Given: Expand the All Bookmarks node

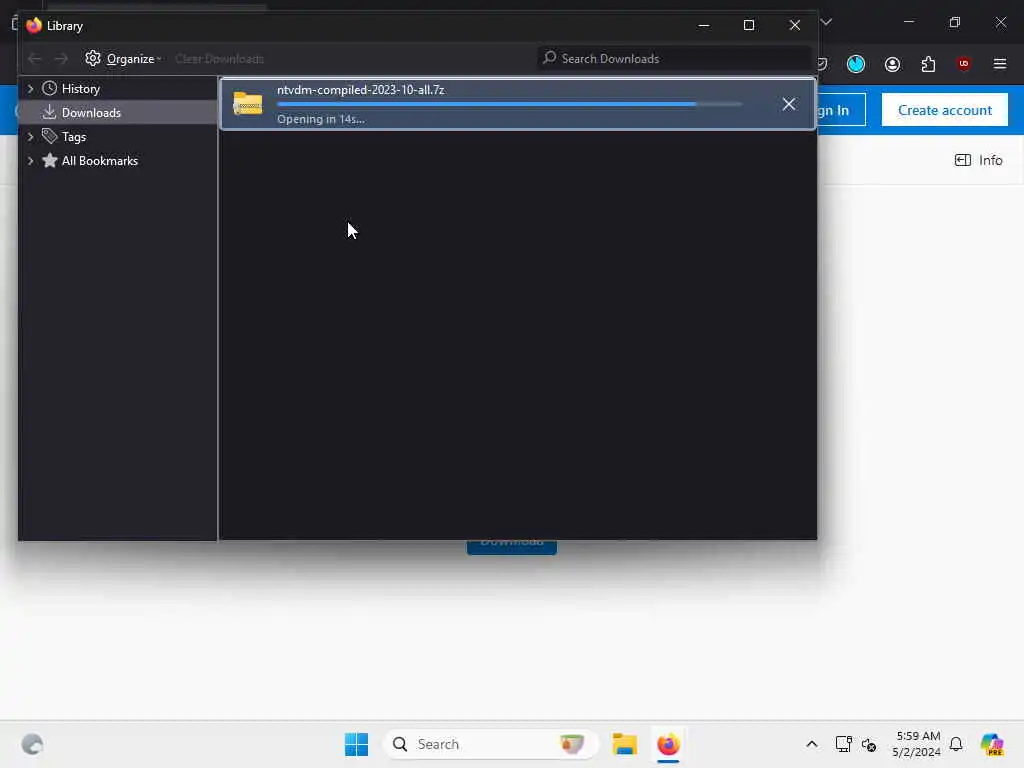Looking at the screenshot, I should click(30, 161).
